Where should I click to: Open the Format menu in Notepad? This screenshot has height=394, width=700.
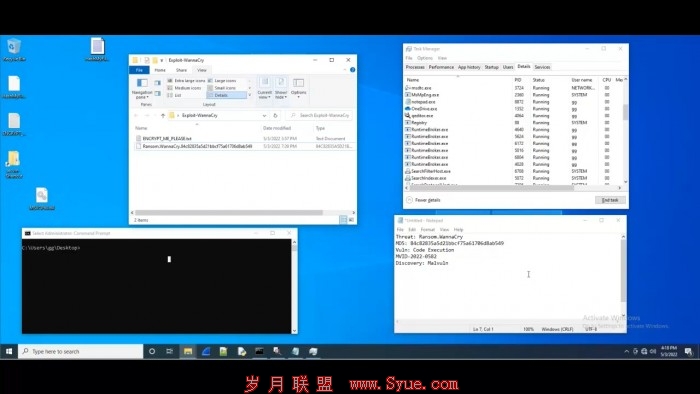[x=427, y=229]
